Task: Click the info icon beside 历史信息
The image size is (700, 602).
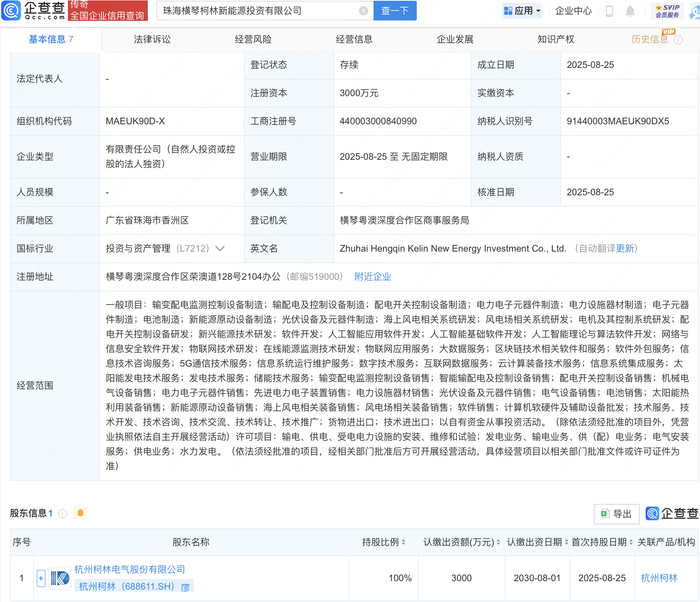Action: pyautogui.click(x=678, y=40)
